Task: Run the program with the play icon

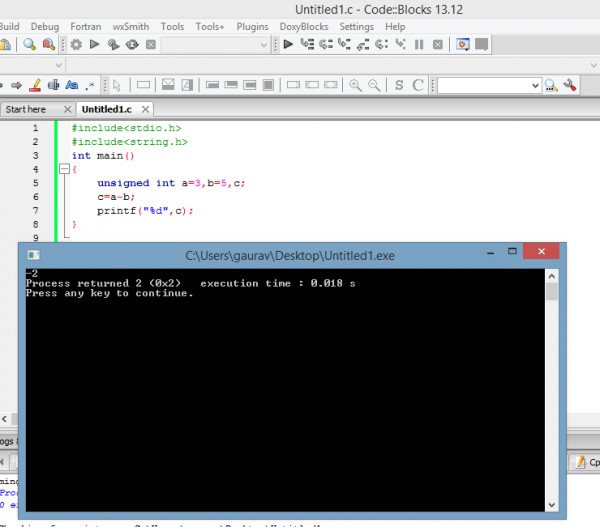Action: tap(95, 44)
